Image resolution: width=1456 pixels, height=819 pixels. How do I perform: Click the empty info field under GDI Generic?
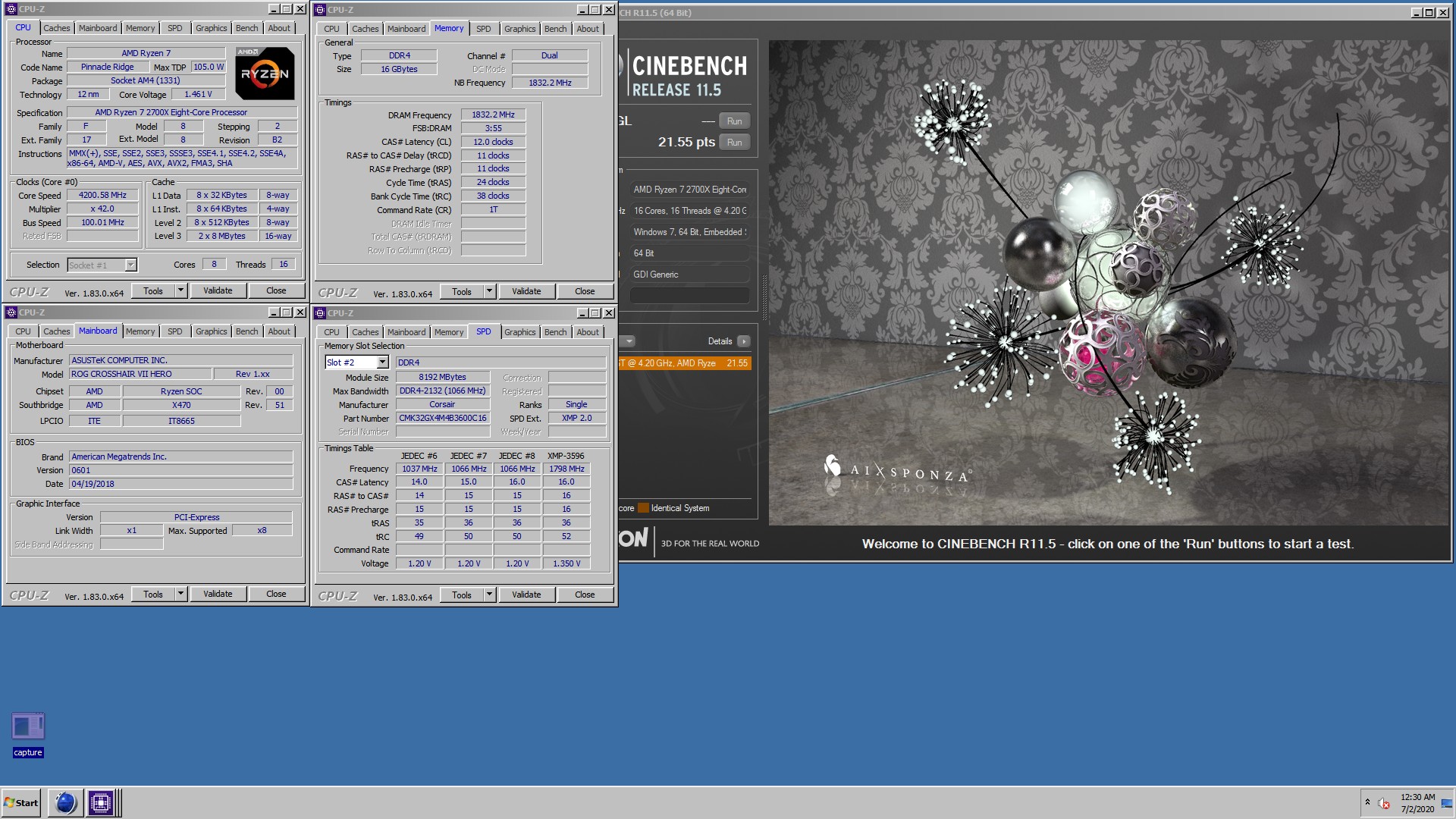pos(689,296)
